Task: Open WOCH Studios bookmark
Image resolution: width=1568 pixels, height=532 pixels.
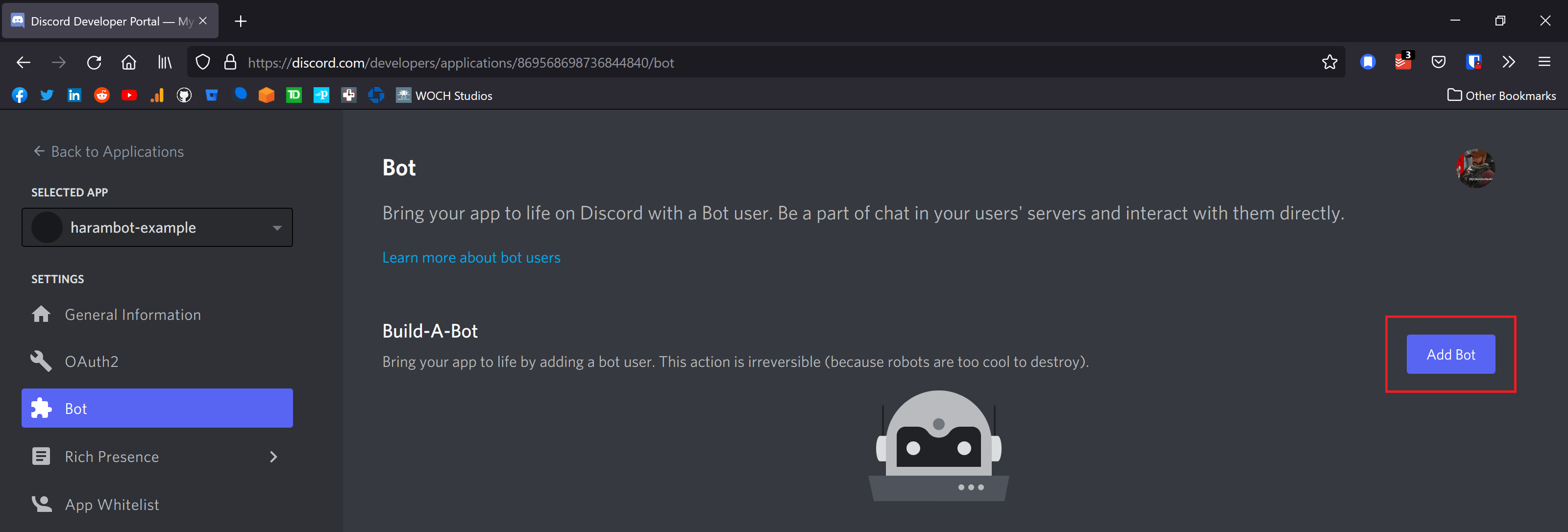Action: tap(444, 96)
